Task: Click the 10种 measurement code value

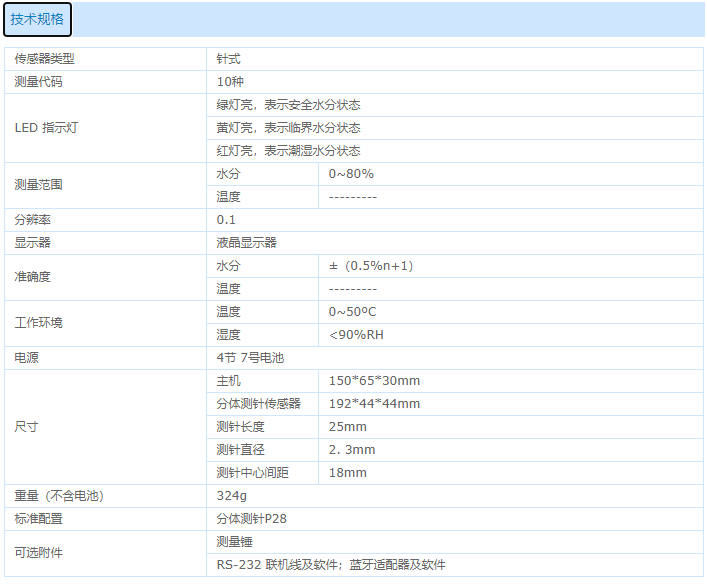Action: click(x=231, y=82)
